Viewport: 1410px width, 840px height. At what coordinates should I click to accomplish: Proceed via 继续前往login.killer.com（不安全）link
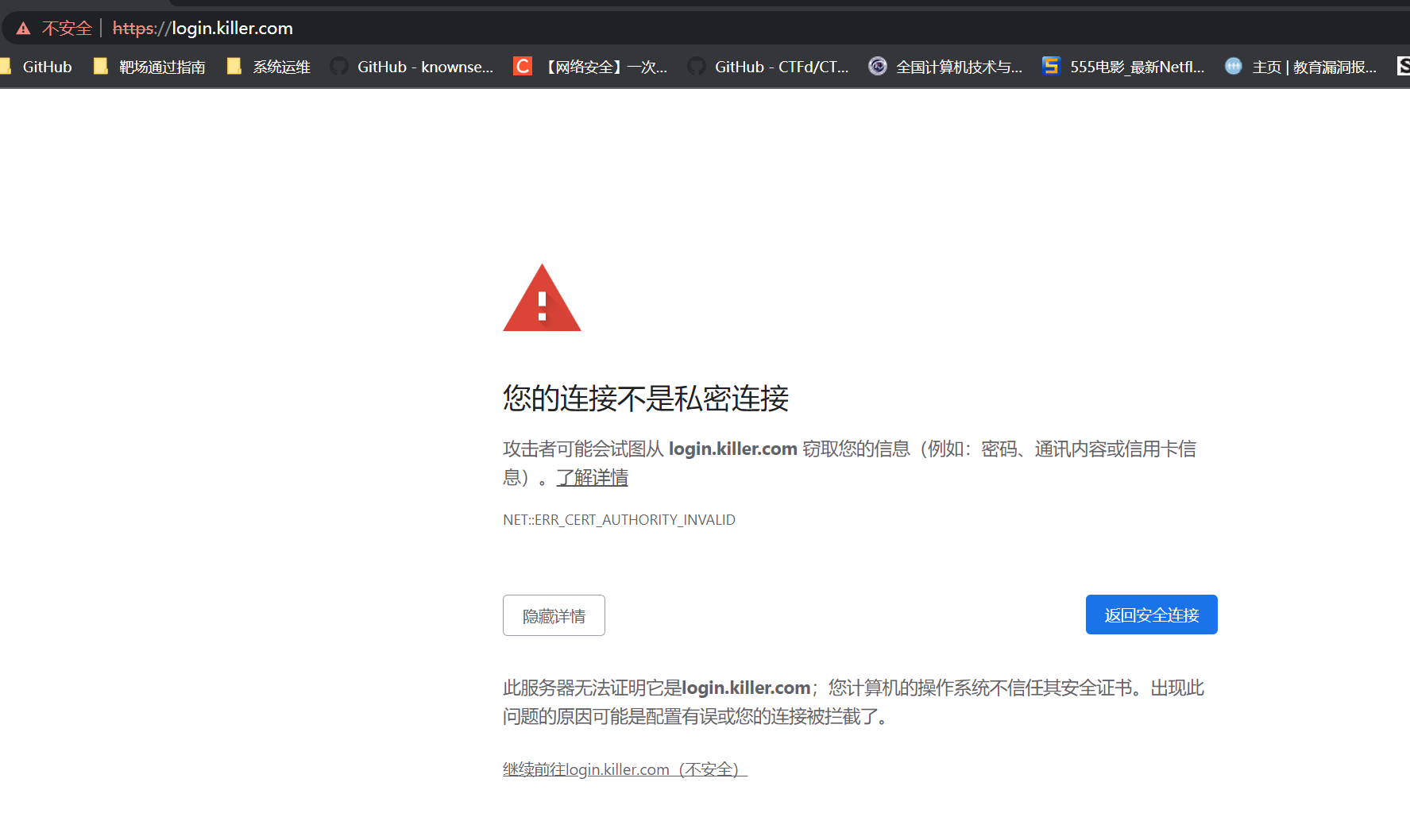(x=624, y=769)
